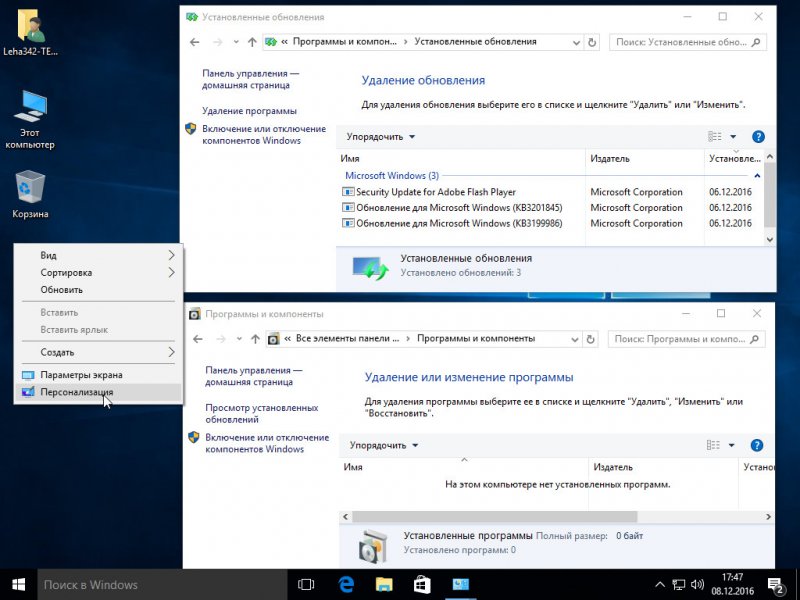Open Персонализация from context menu
The height and width of the screenshot is (600, 800).
click(x=98, y=392)
